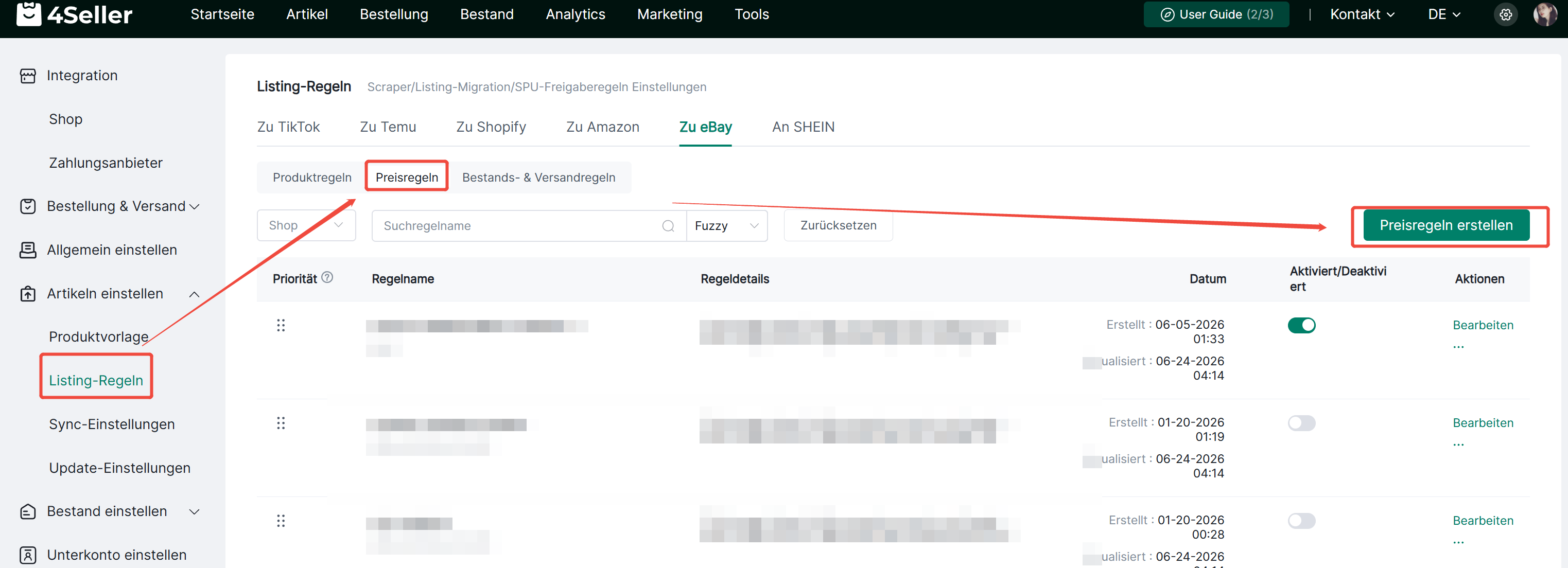Enable the rule created 01-20-2026 01:19

[x=1301, y=423]
